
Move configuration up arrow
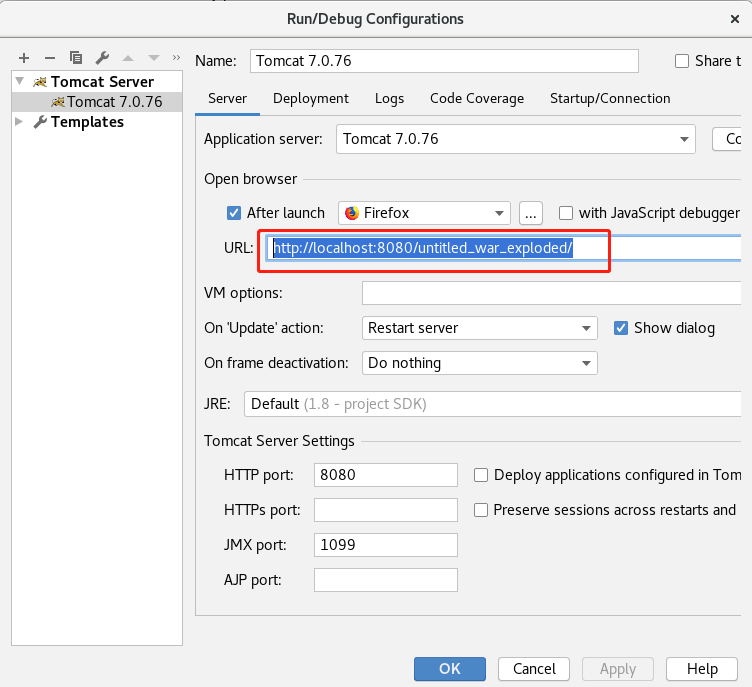pos(128,58)
